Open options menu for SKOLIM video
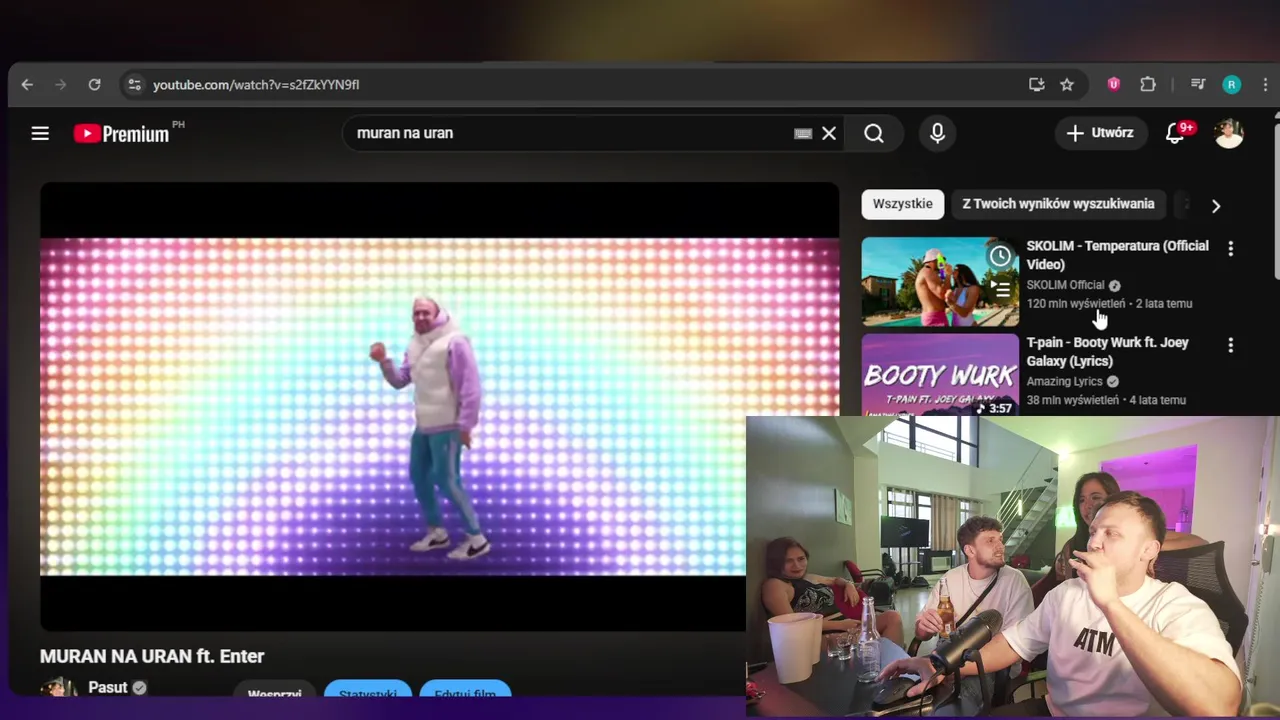The width and height of the screenshot is (1280, 720). 1230,248
